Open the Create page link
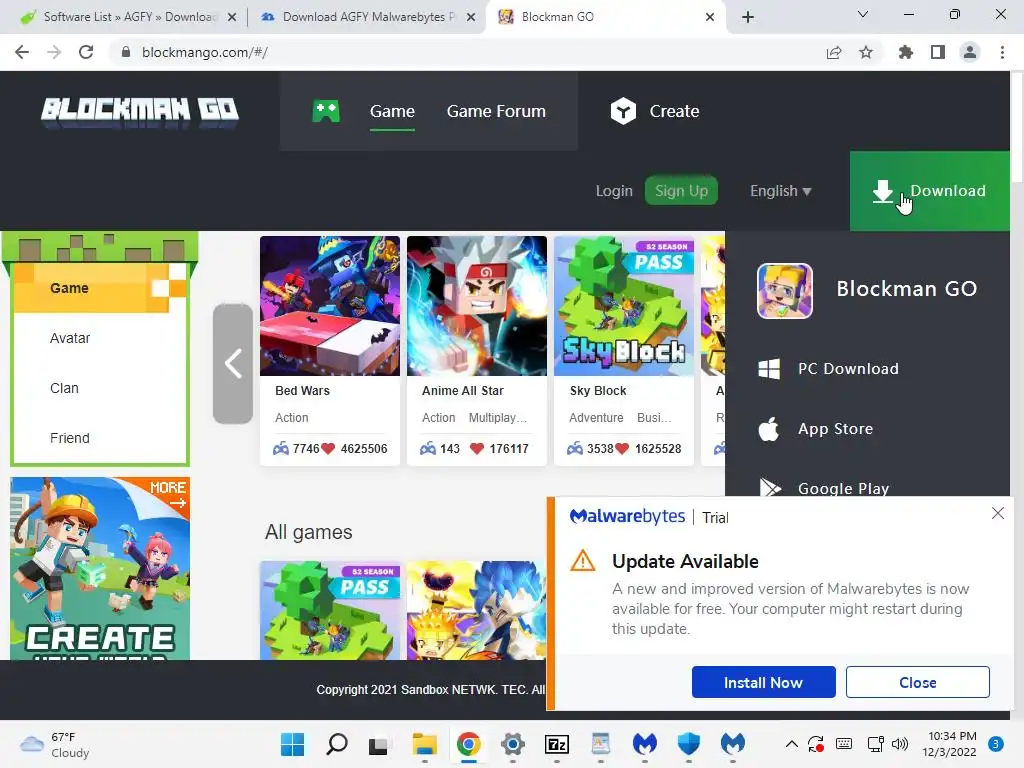Screen dimensions: 1024x768 674,111
